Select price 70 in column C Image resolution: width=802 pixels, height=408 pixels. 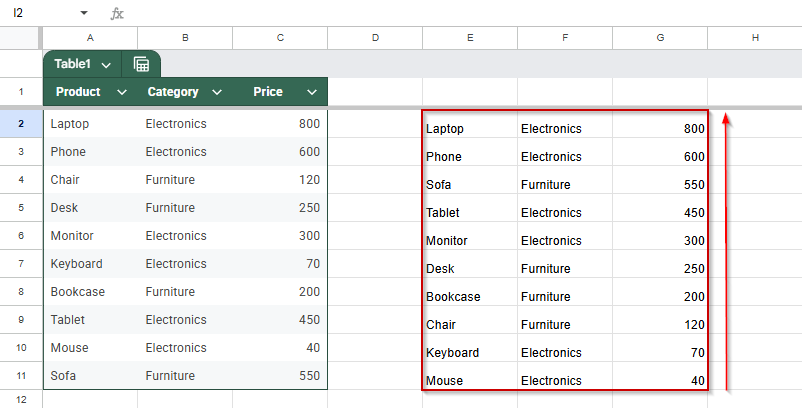[280, 264]
